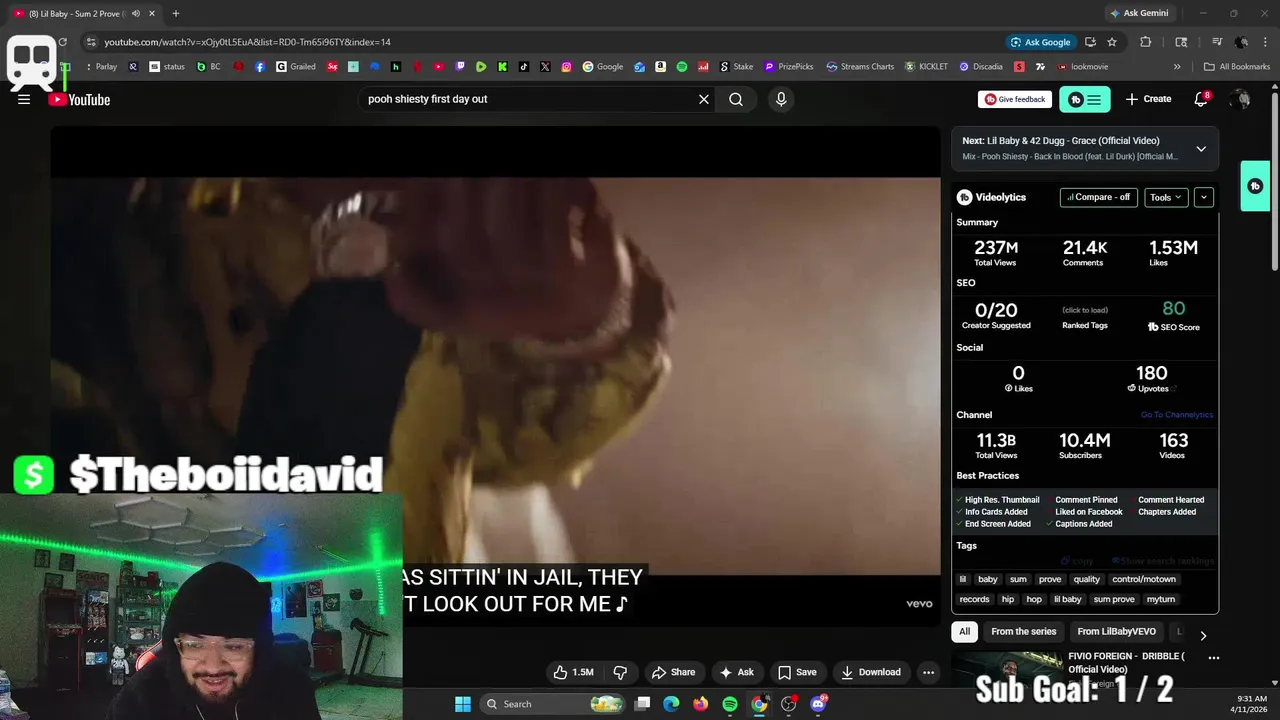The width and height of the screenshot is (1280, 720).
Task: Click the browser address bar URL
Action: [x=247, y=42]
